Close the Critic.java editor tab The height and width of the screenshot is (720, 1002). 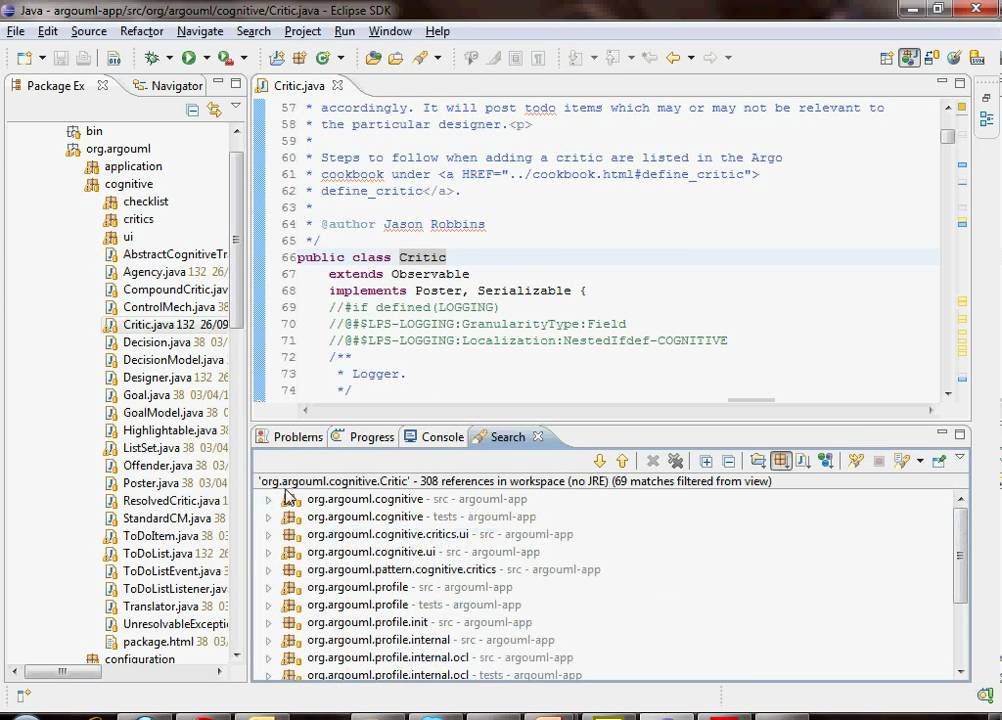337,85
